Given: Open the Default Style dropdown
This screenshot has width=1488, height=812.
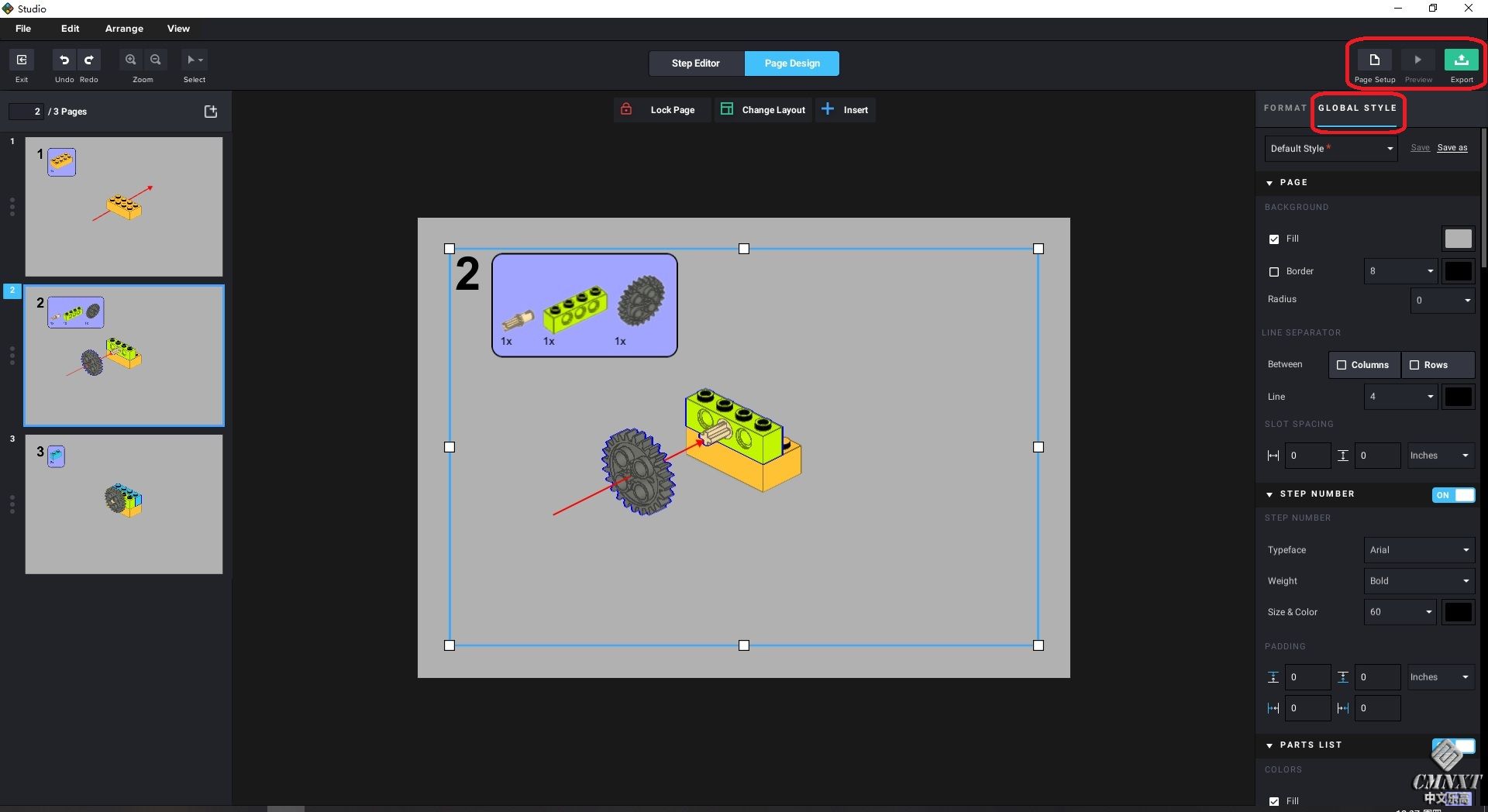Looking at the screenshot, I should 1331,149.
